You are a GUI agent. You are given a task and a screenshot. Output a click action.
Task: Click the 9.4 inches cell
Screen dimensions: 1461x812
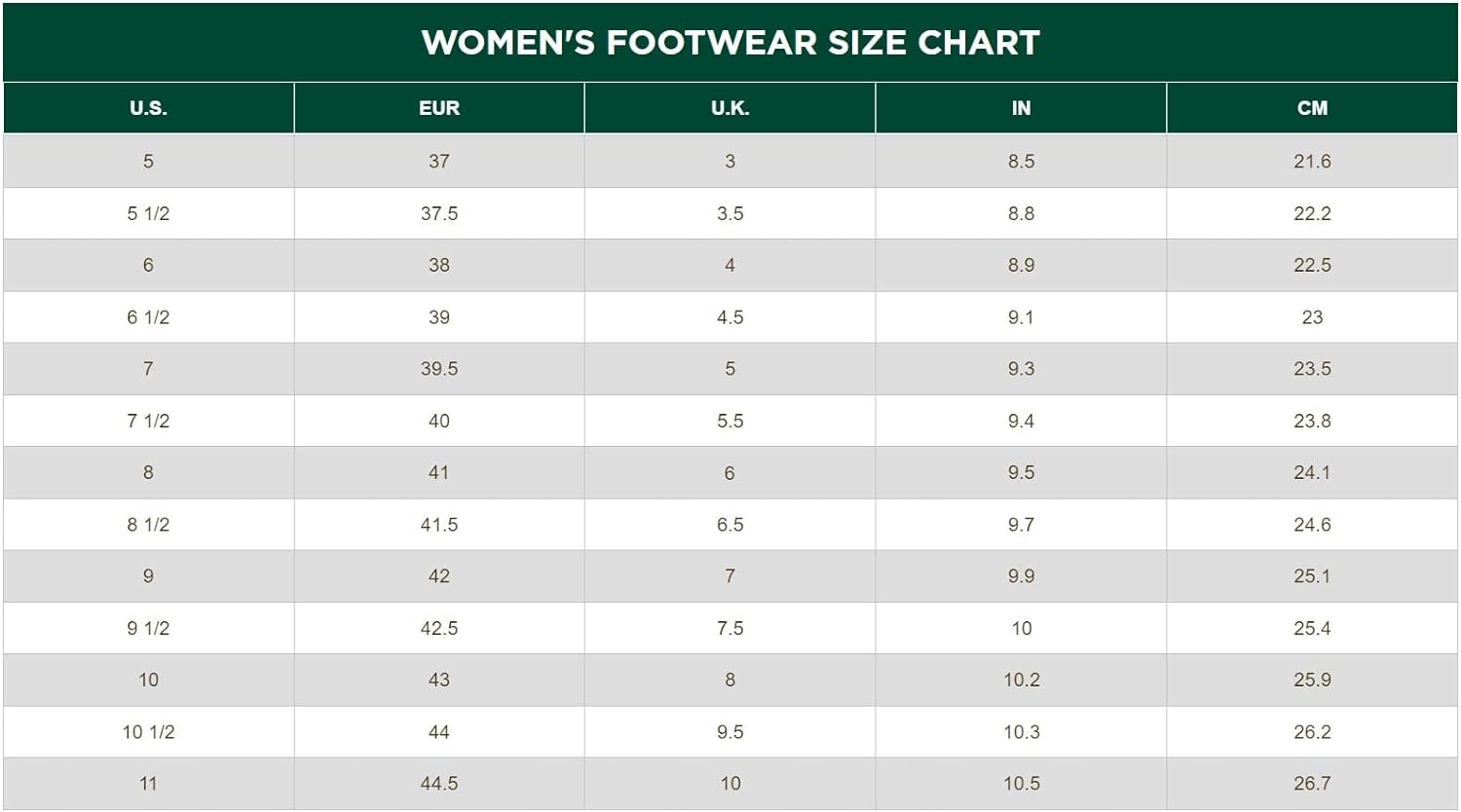[1021, 421]
